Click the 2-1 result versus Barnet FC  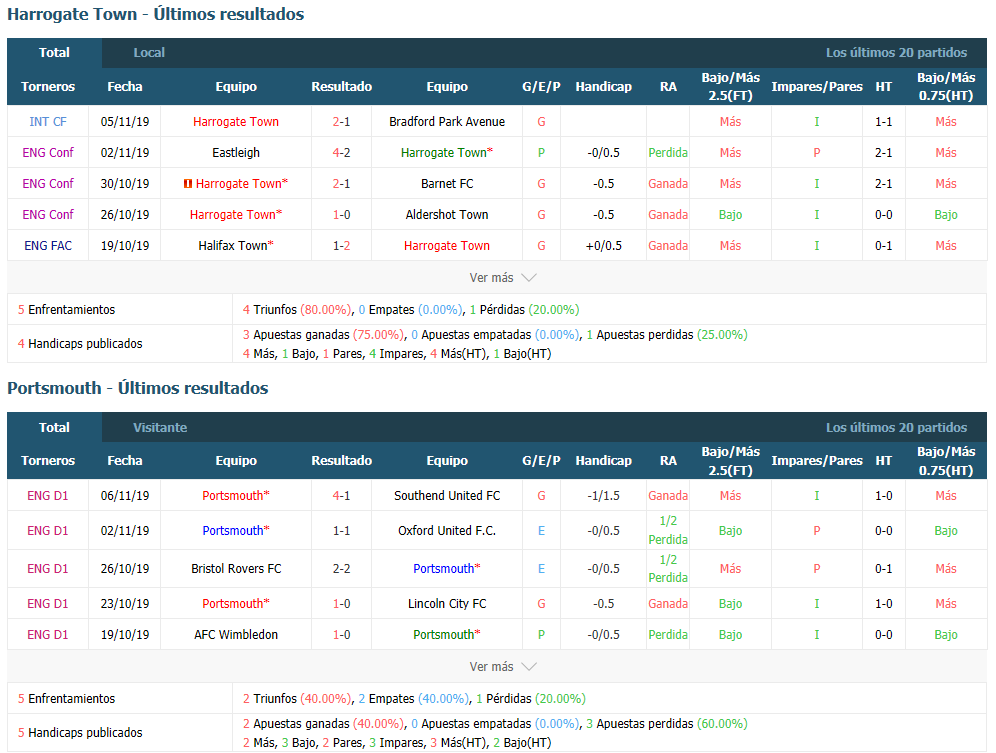click(x=341, y=184)
